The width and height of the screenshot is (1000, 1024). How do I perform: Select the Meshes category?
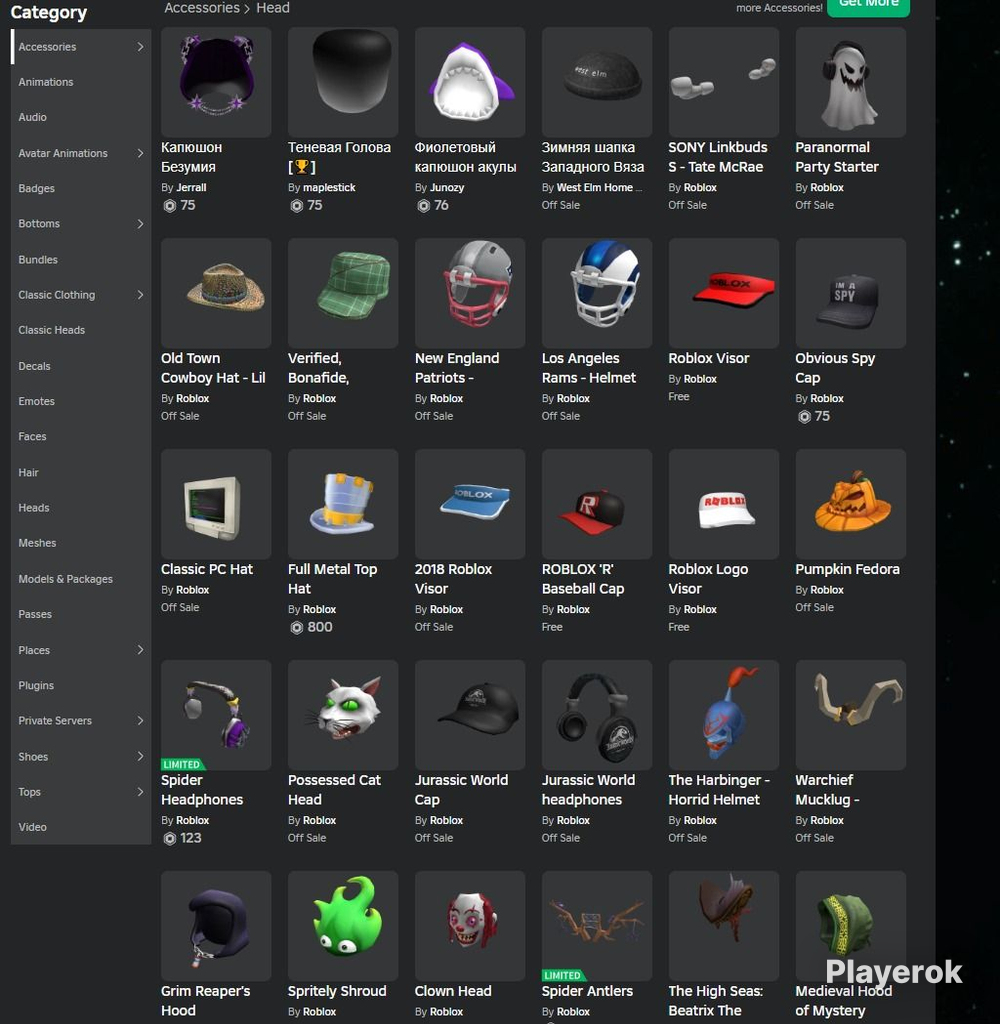pyautogui.click(x=81, y=543)
